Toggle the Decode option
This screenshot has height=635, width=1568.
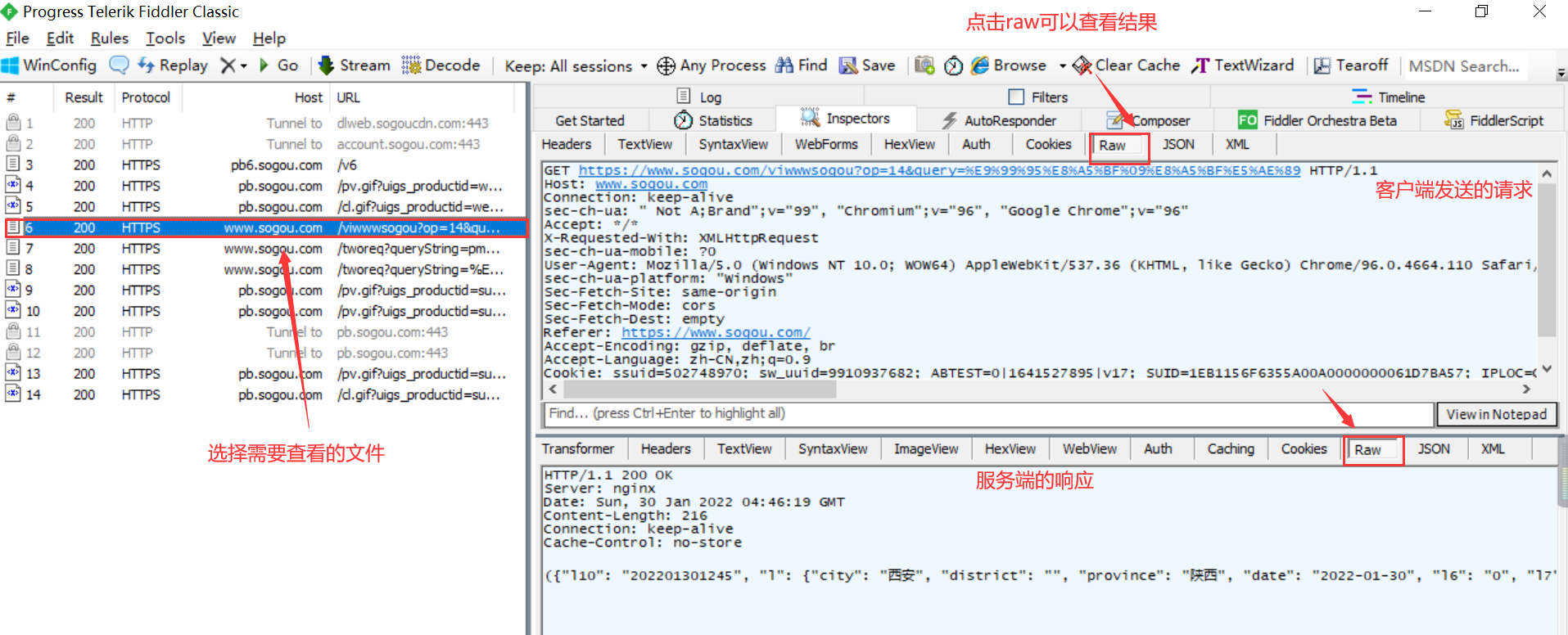coord(441,65)
